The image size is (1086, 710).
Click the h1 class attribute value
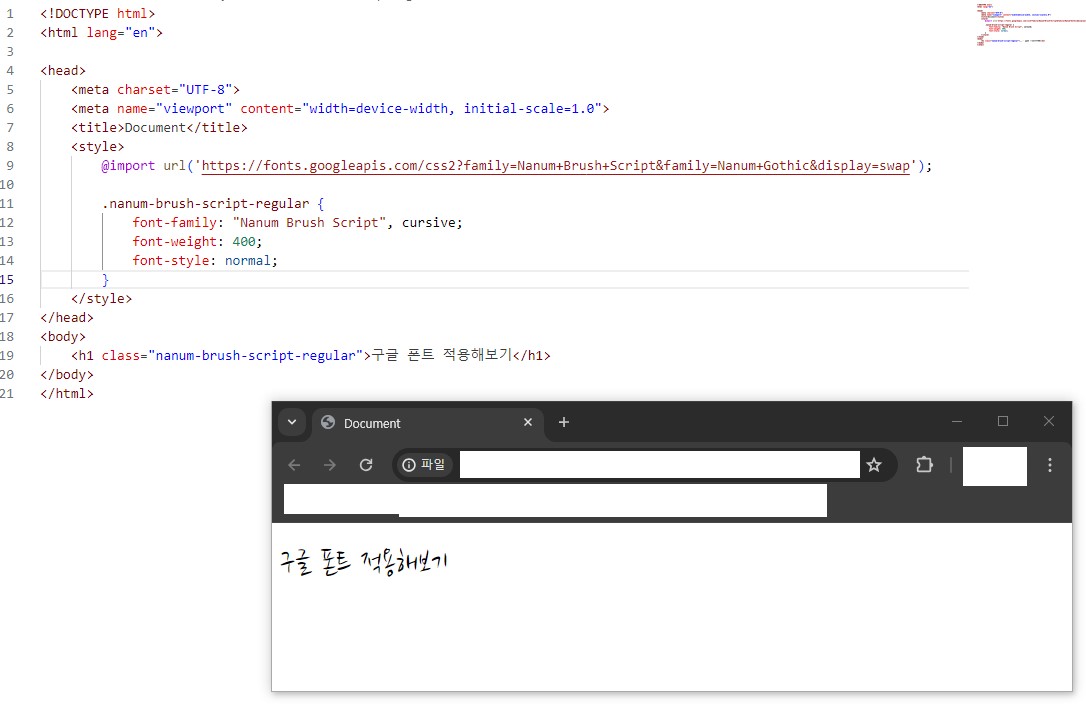(x=256, y=355)
